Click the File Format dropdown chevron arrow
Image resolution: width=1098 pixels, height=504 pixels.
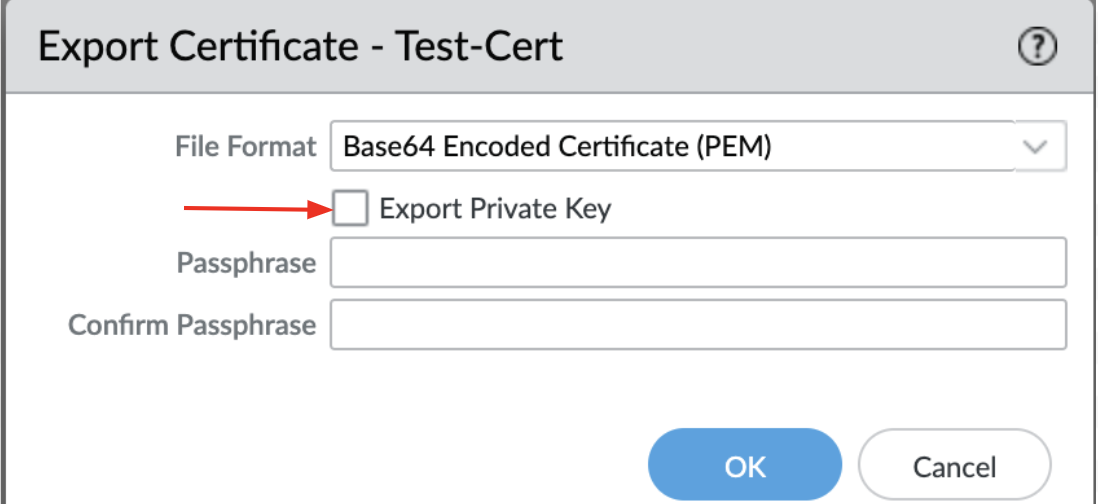pyautogui.click(x=1036, y=147)
